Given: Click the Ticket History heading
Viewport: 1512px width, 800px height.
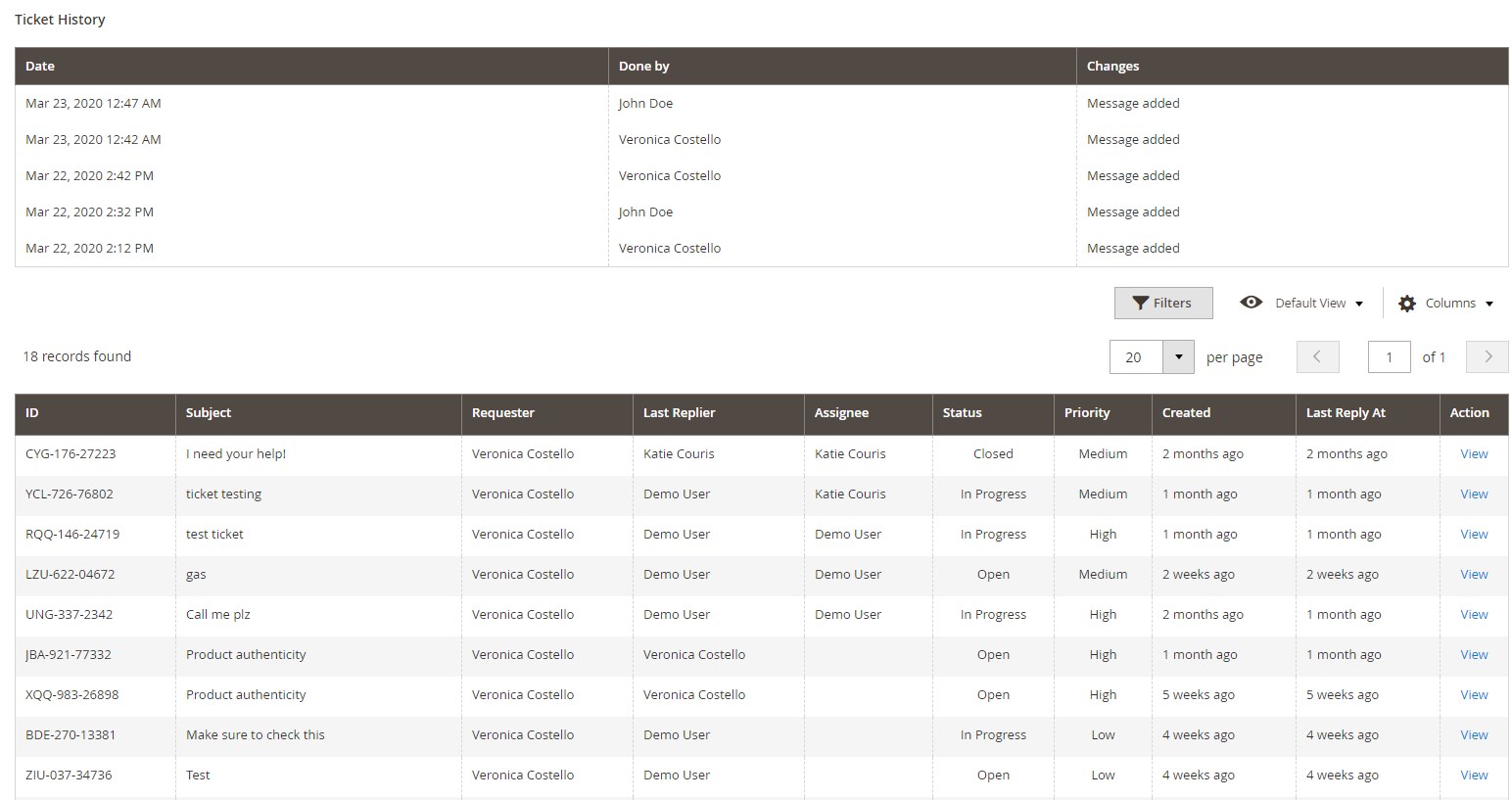Looking at the screenshot, I should coord(60,20).
